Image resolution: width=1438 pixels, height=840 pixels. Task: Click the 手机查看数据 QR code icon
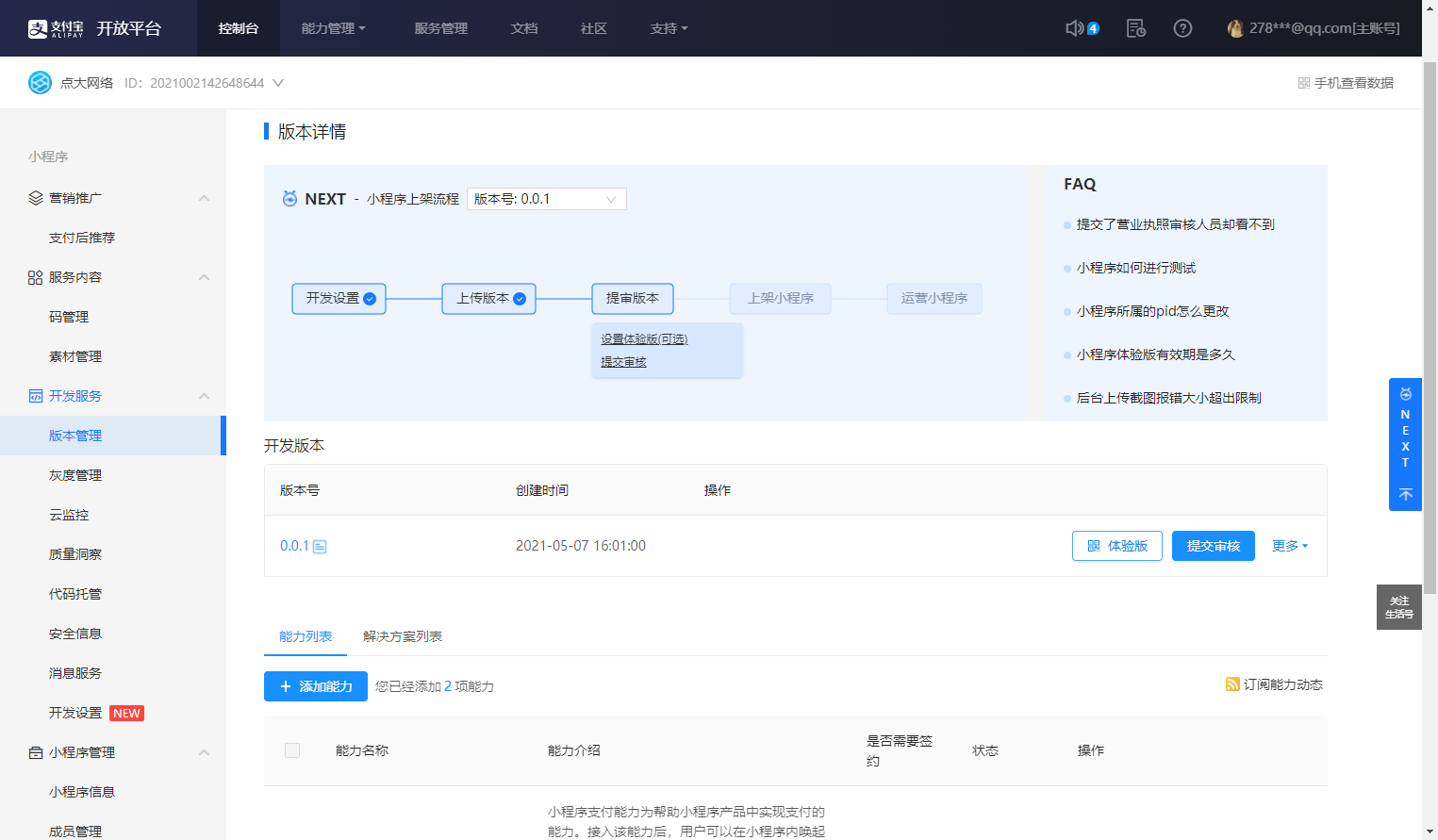tap(1304, 83)
